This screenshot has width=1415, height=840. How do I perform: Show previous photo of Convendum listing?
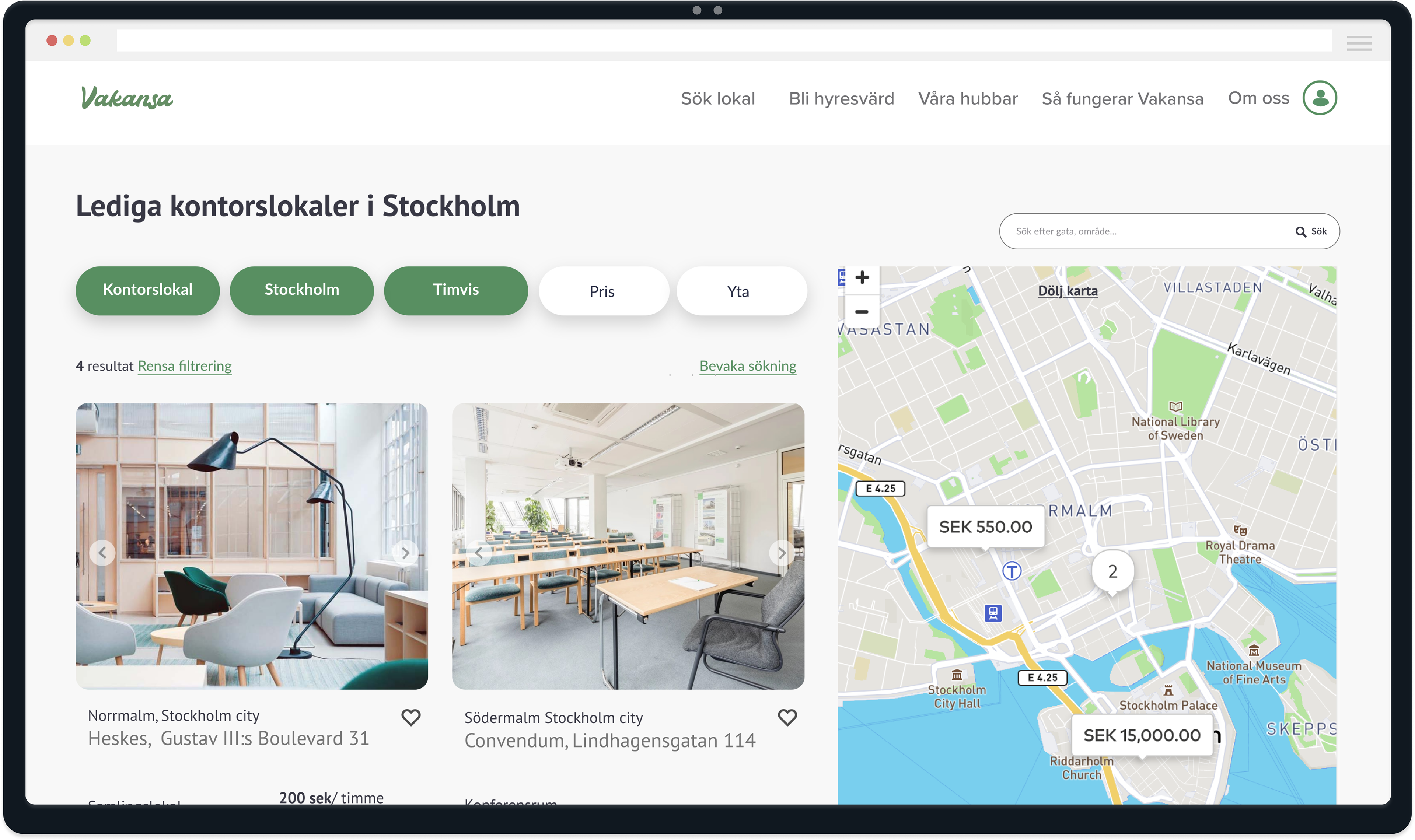click(x=479, y=553)
